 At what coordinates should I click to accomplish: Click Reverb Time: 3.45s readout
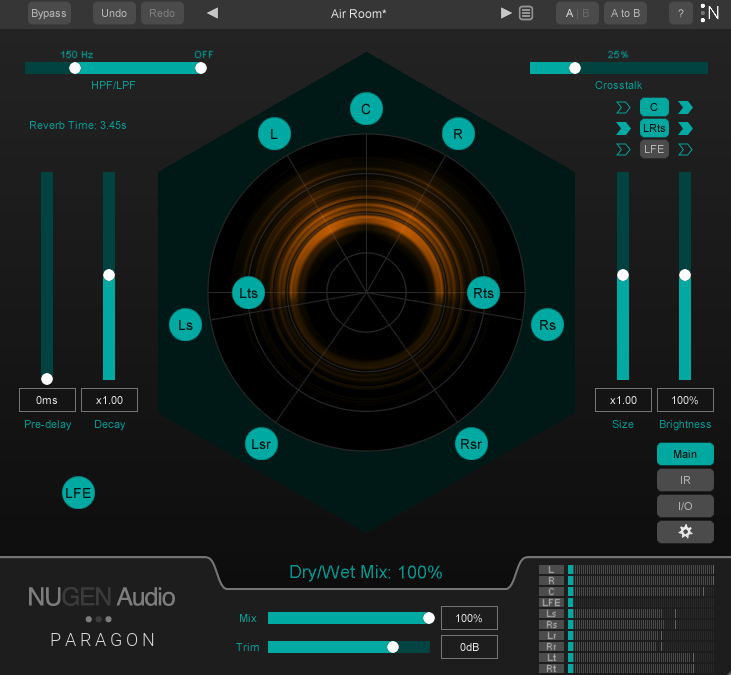click(78, 125)
